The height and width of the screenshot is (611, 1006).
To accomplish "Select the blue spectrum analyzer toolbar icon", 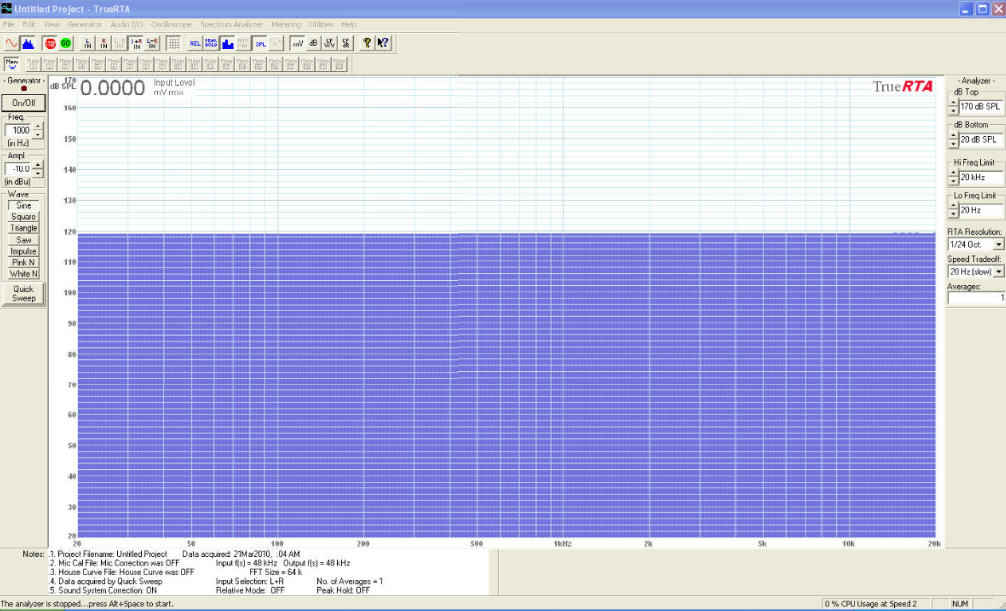I will click(28, 44).
